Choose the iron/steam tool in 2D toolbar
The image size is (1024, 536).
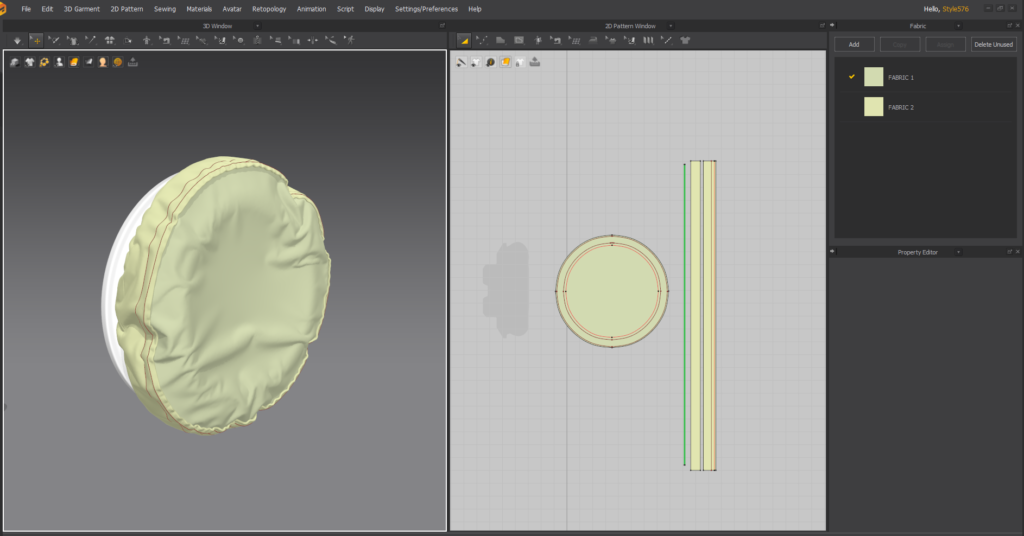[593, 40]
